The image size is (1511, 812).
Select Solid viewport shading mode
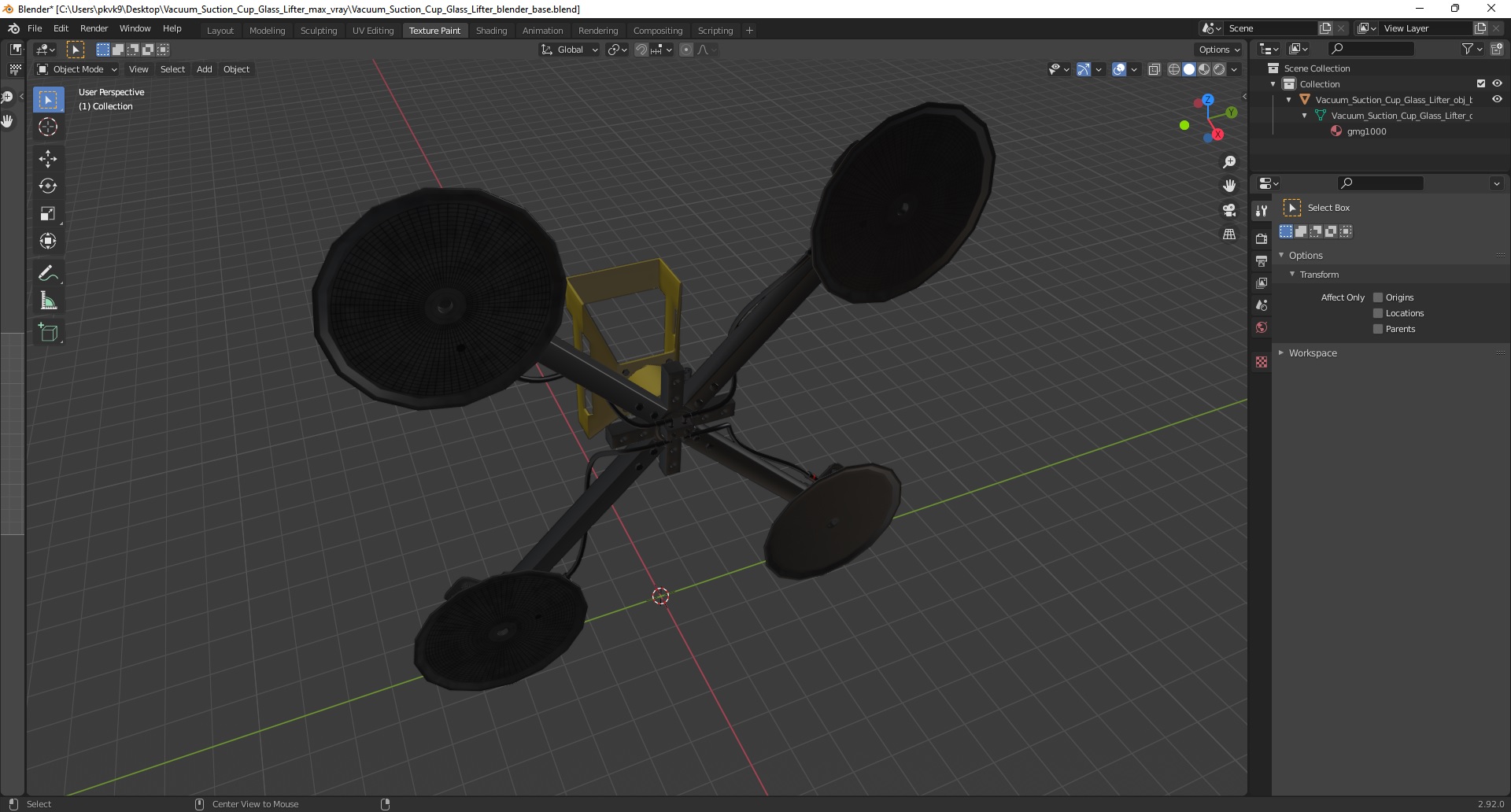click(x=1189, y=69)
